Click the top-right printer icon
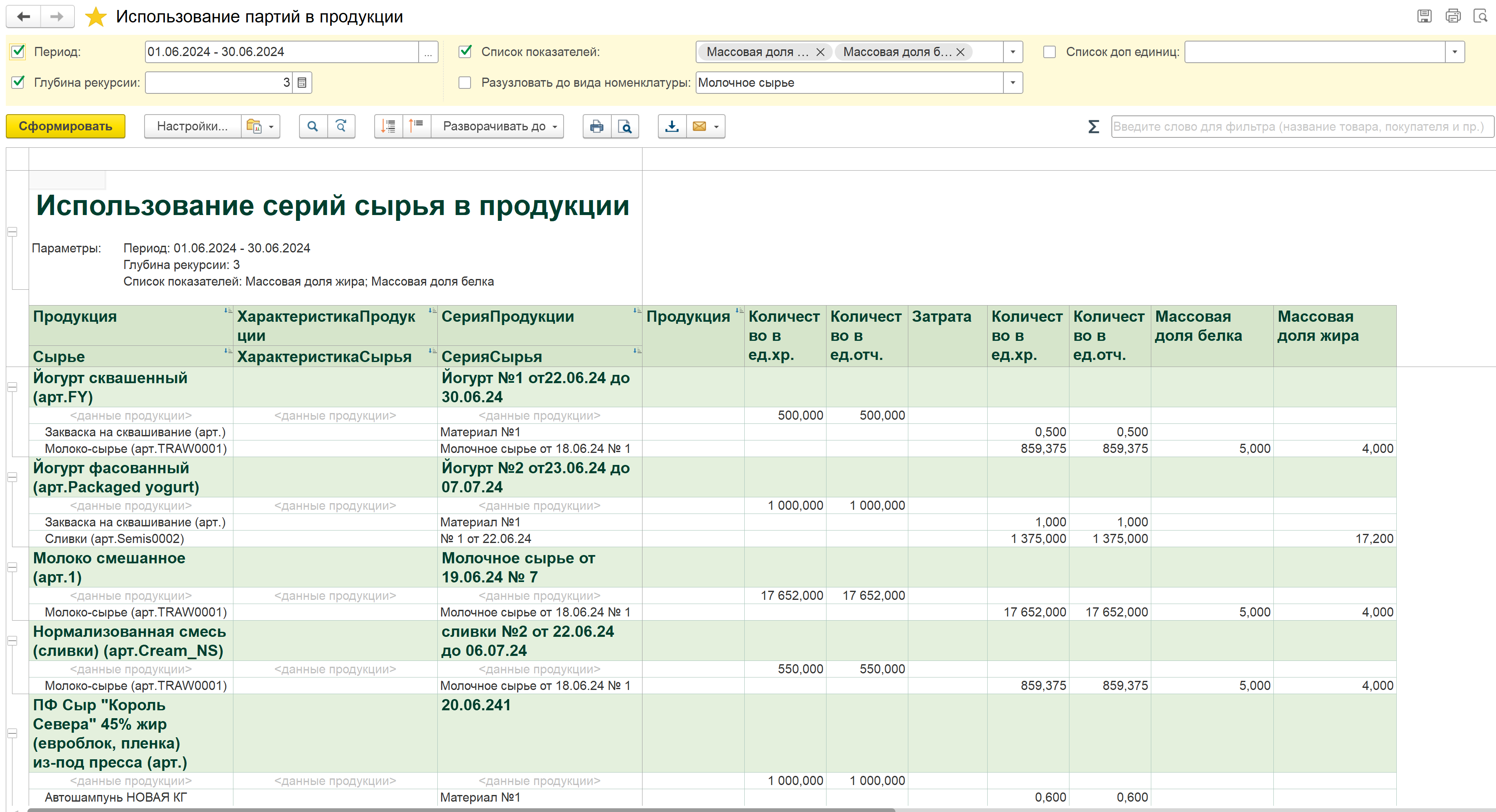Viewport: 1496px width, 812px height. pos(1453,16)
